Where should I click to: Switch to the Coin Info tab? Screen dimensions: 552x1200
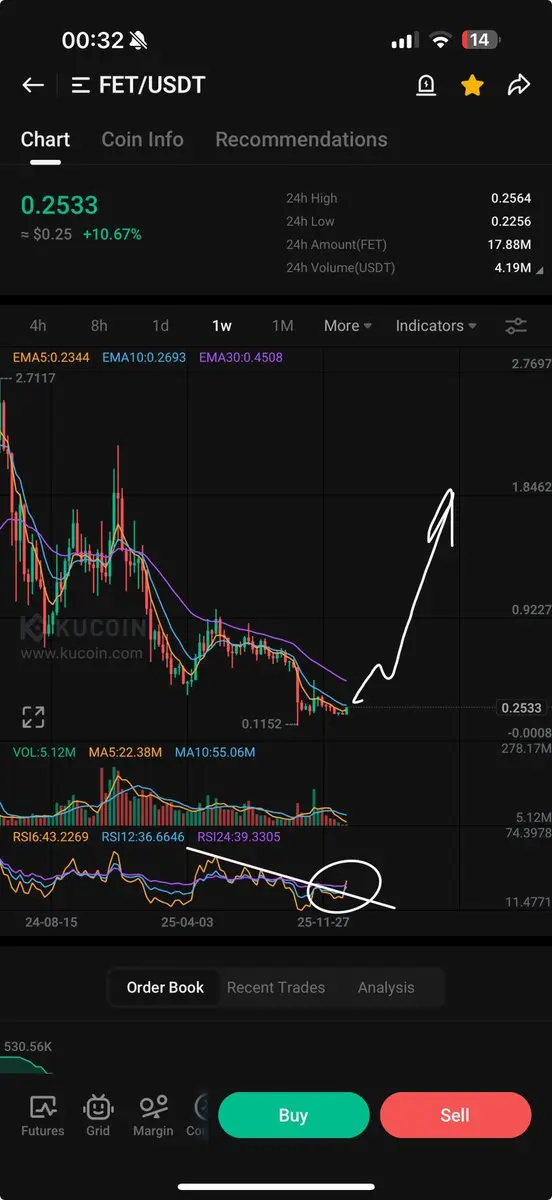click(x=143, y=139)
